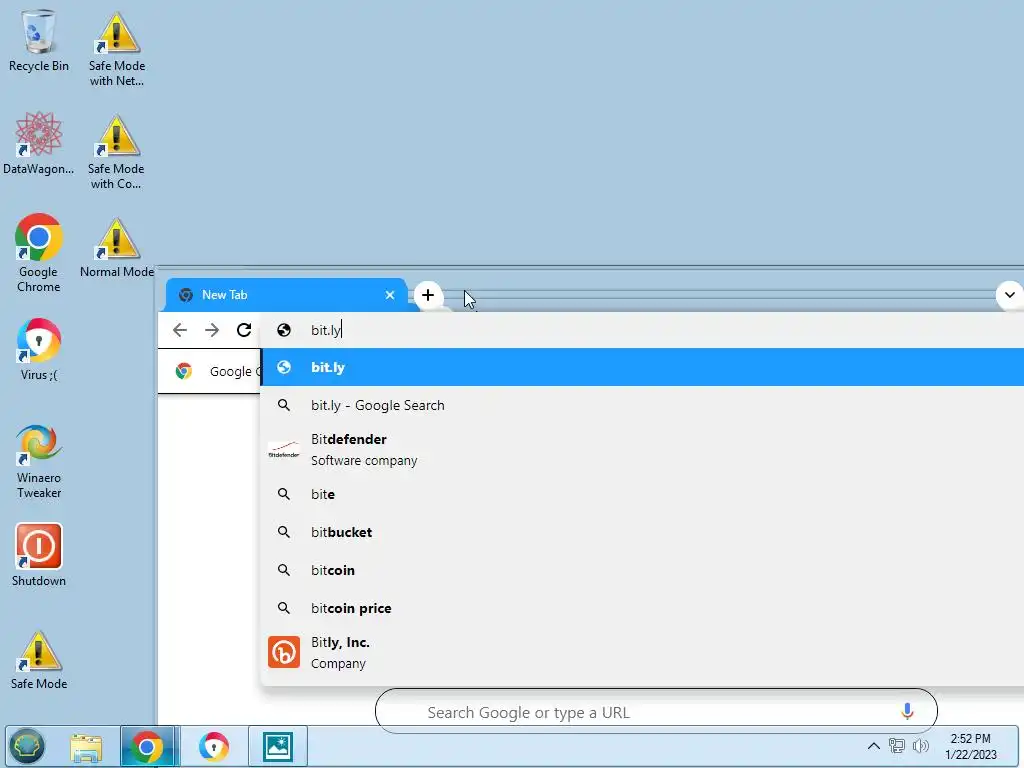Screen dimensions: 1024x768
Task: Click the Bitdefender logo thumbnail
Action: [x=284, y=450]
